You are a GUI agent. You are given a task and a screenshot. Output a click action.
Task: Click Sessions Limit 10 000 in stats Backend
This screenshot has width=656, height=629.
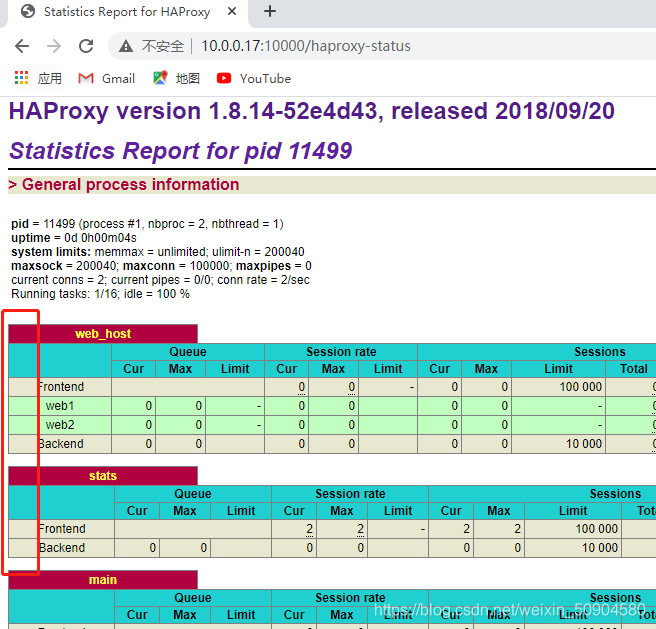click(x=600, y=548)
